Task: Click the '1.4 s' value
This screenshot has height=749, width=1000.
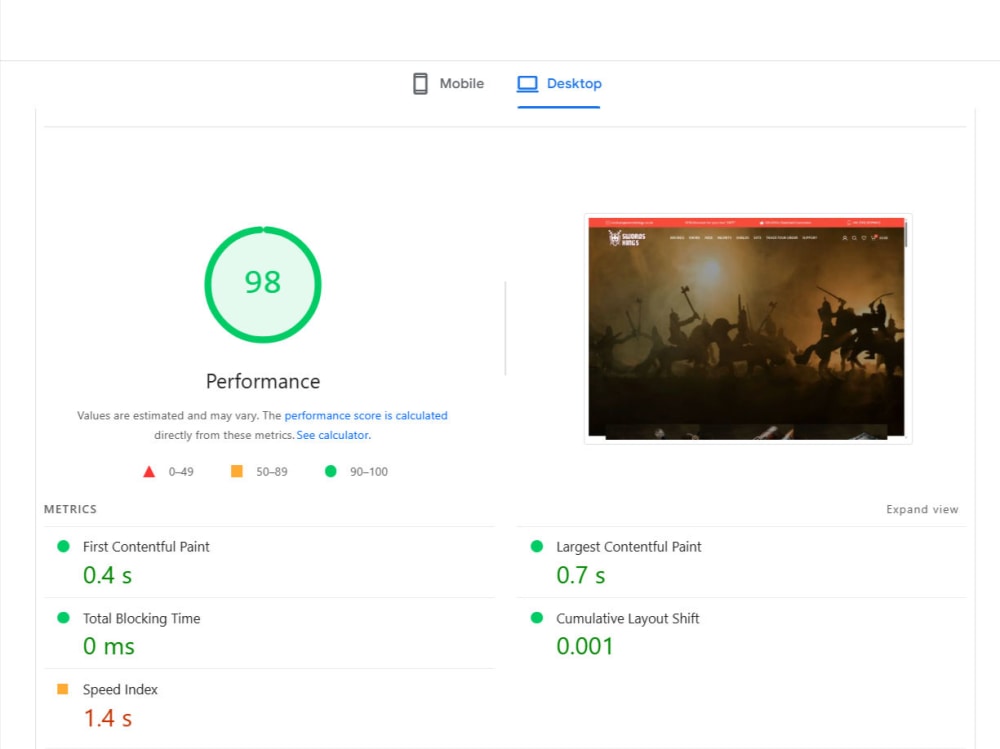Action: 107,718
